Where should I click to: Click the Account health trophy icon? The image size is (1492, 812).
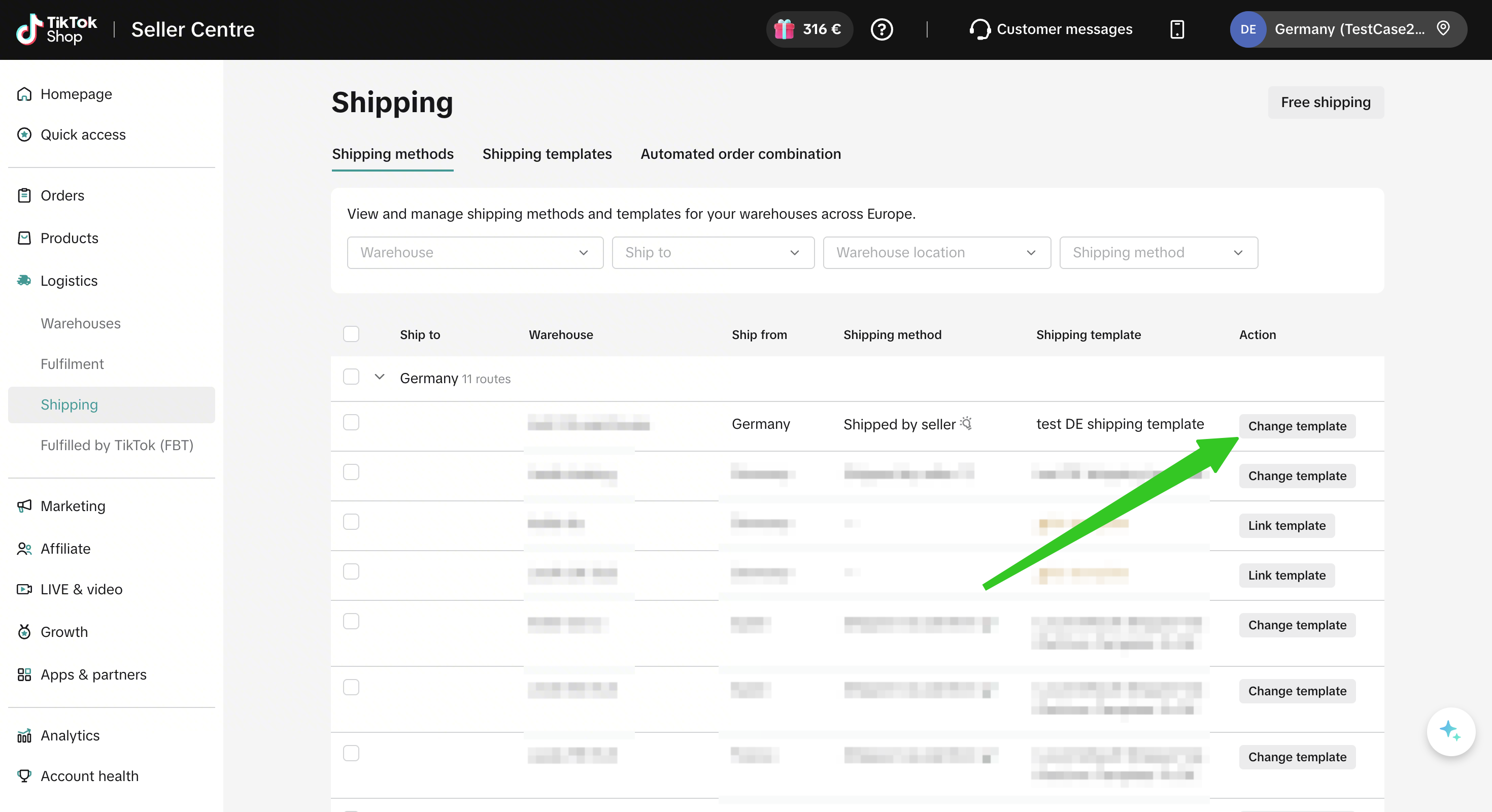pos(24,775)
